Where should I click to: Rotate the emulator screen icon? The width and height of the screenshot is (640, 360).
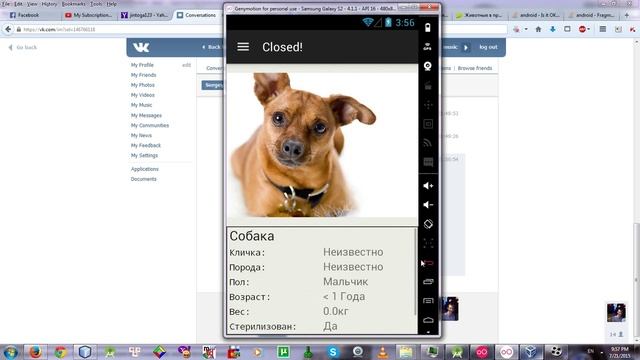point(428,224)
